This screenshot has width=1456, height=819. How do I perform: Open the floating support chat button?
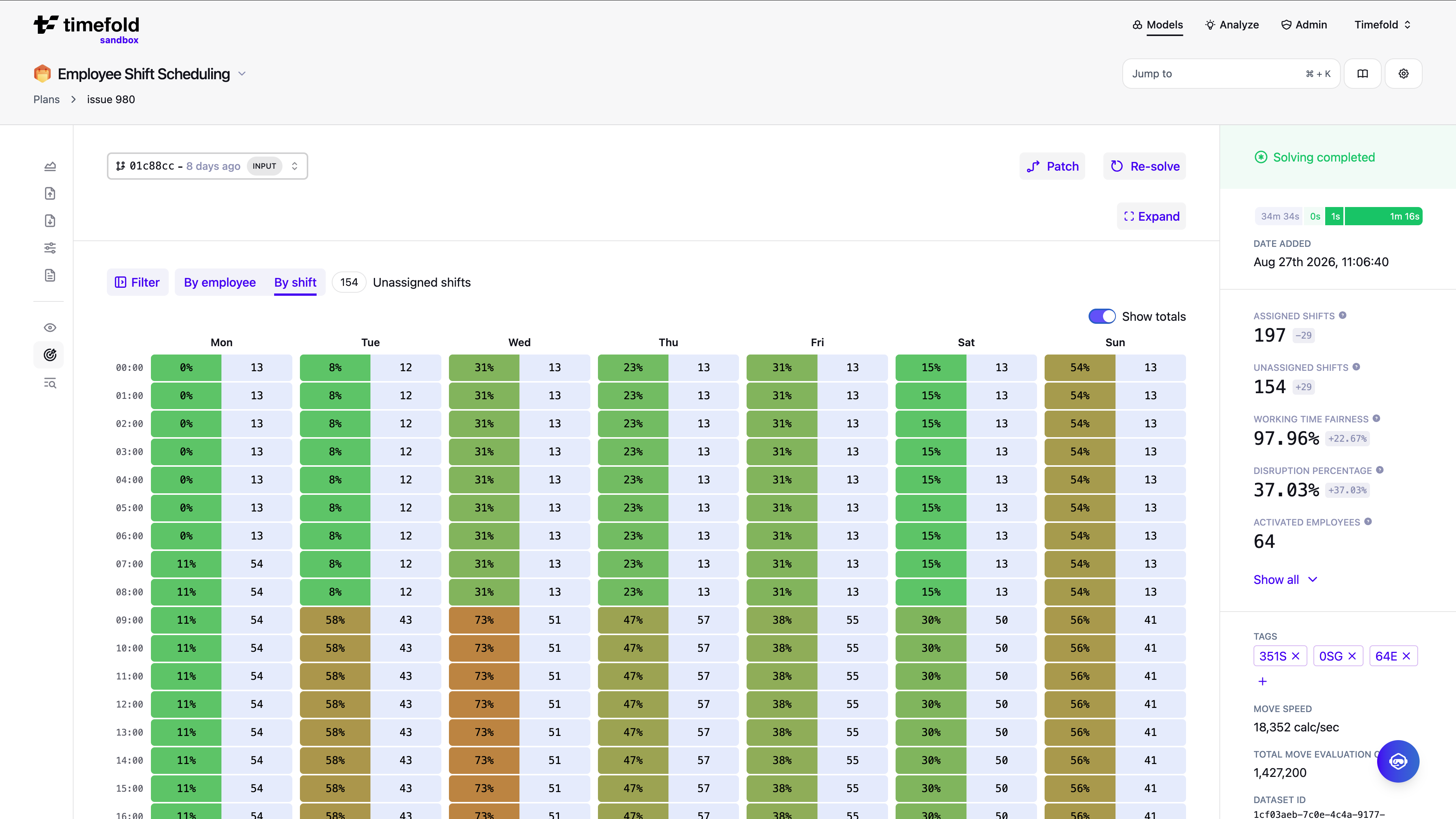pyautogui.click(x=1398, y=761)
